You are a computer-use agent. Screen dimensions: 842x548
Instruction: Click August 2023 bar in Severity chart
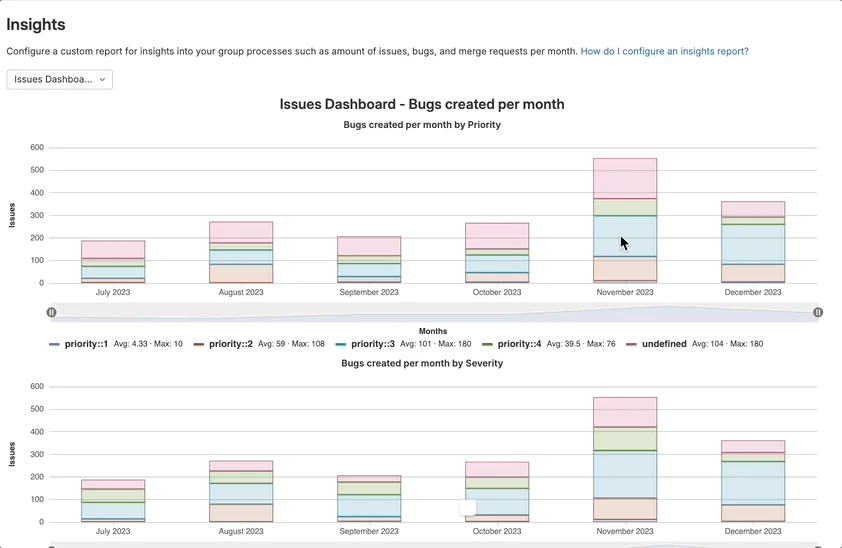click(241, 491)
